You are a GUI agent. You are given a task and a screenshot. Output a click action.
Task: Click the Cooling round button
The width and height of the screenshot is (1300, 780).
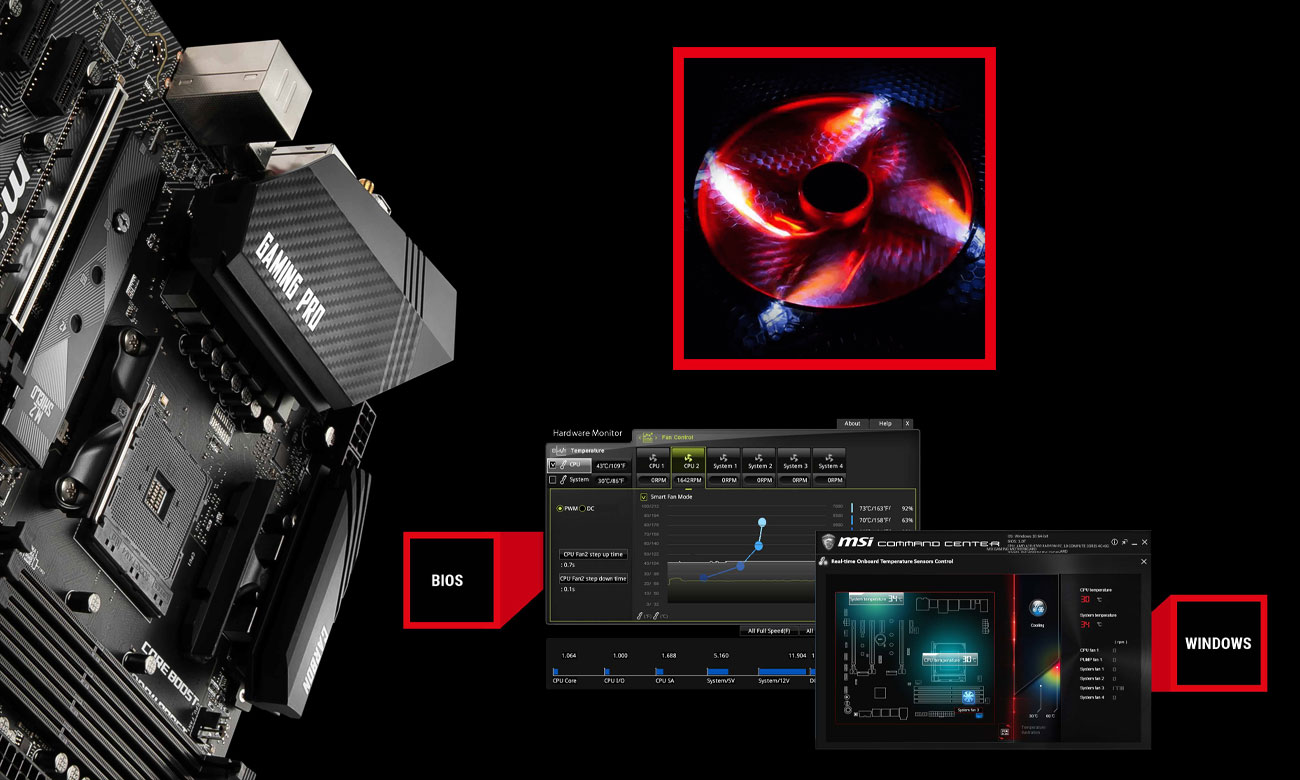coord(1038,608)
